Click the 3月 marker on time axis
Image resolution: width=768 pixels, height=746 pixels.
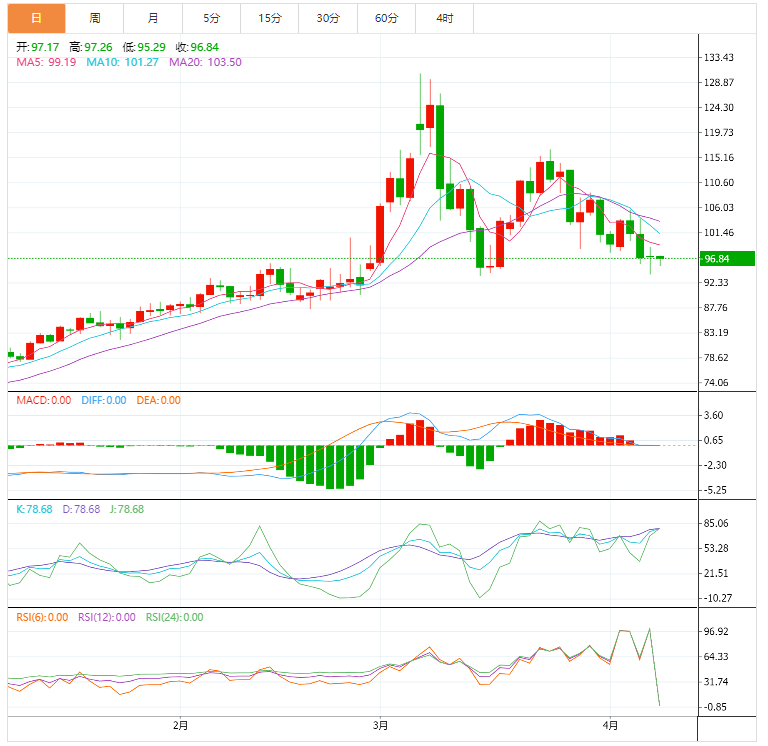381,725
